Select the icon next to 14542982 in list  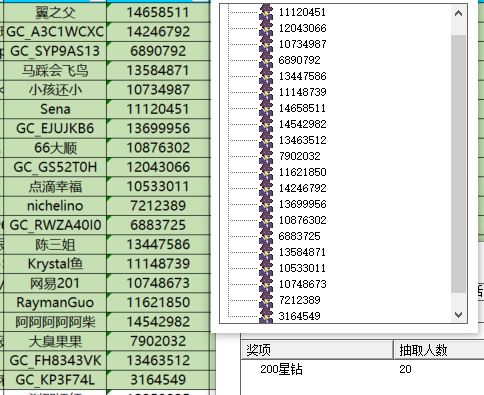[x=266, y=124]
